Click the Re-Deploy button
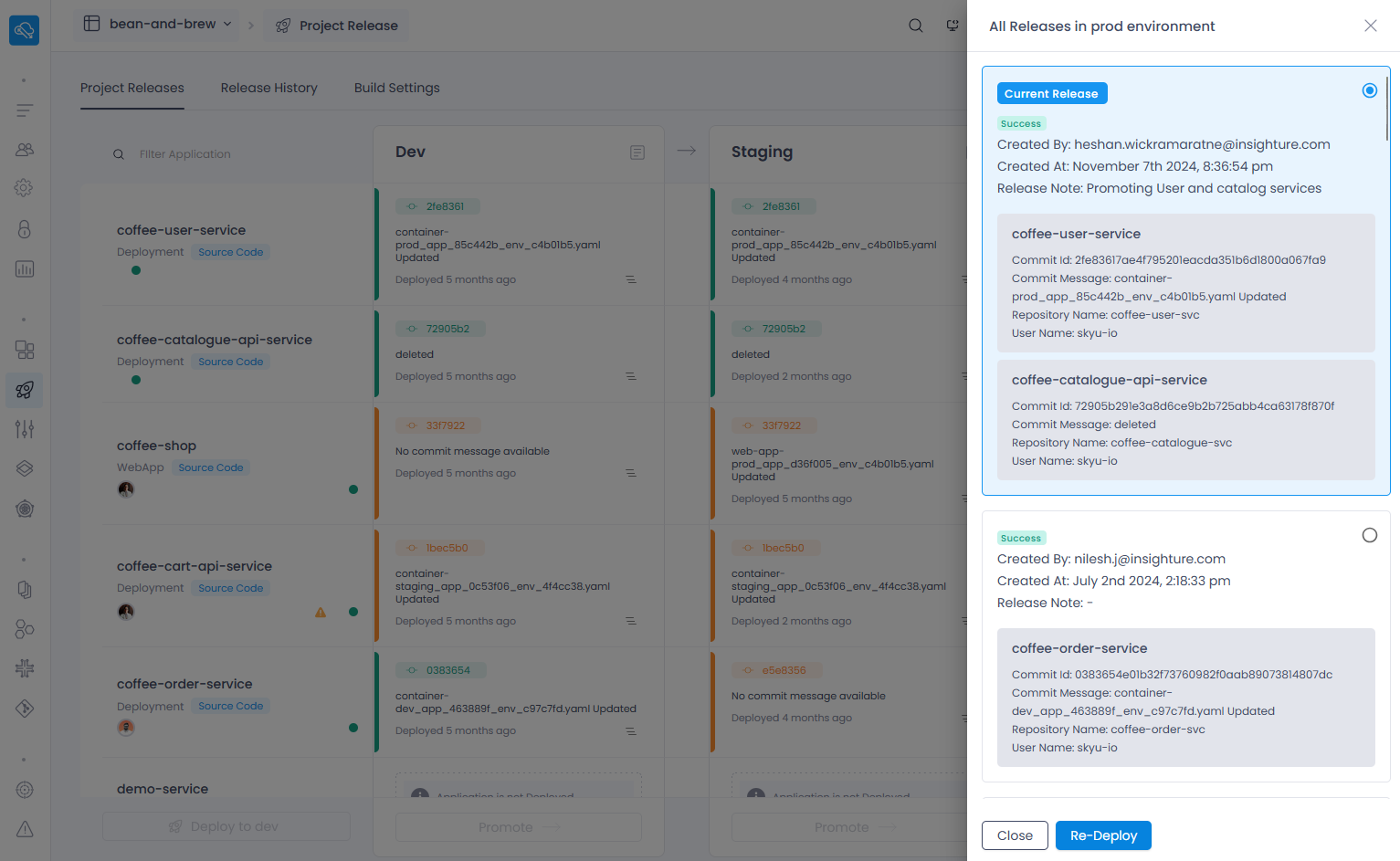 tap(1103, 835)
